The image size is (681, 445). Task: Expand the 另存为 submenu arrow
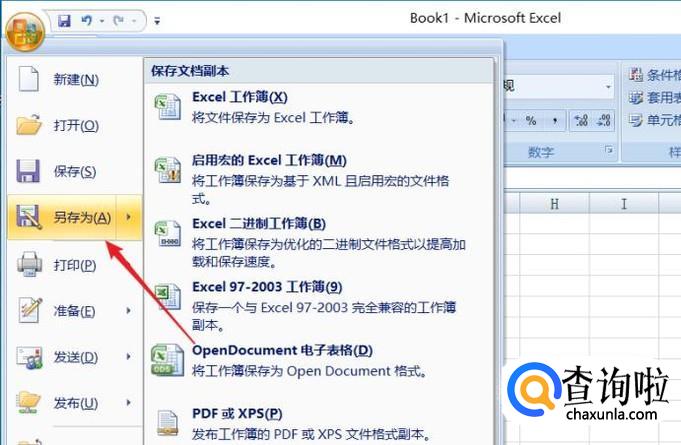[129, 217]
